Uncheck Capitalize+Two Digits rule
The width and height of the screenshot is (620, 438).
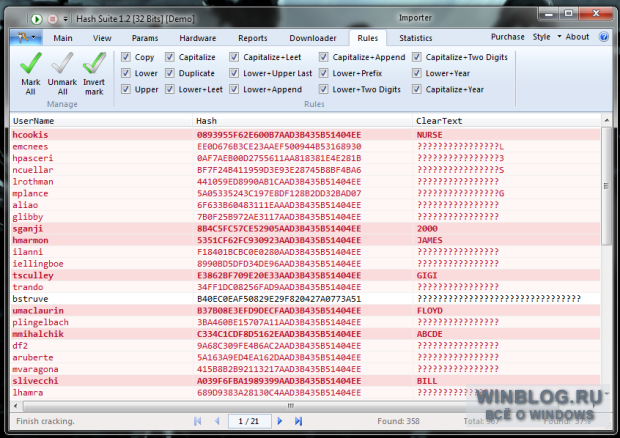pyautogui.click(x=416, y=57)
